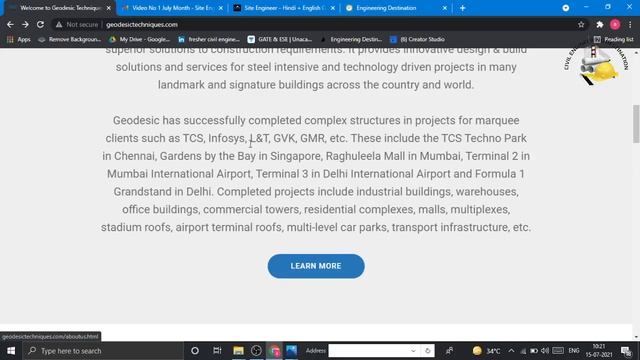Screen dimensions: 640x360
Task: Open the weather 34°C widget
Action: [x=486, y=351]
